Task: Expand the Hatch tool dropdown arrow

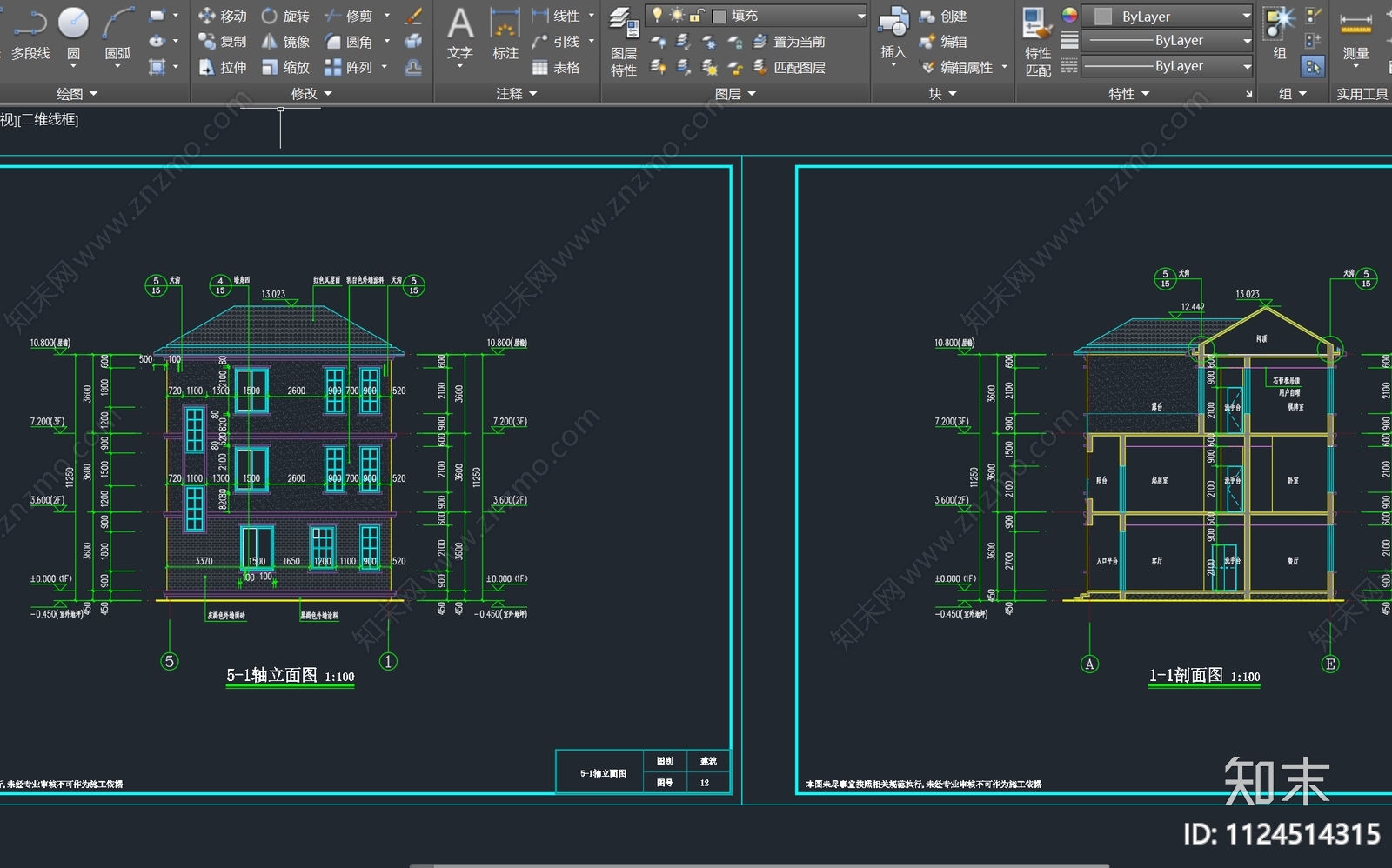Action: [x=176, y=67]
